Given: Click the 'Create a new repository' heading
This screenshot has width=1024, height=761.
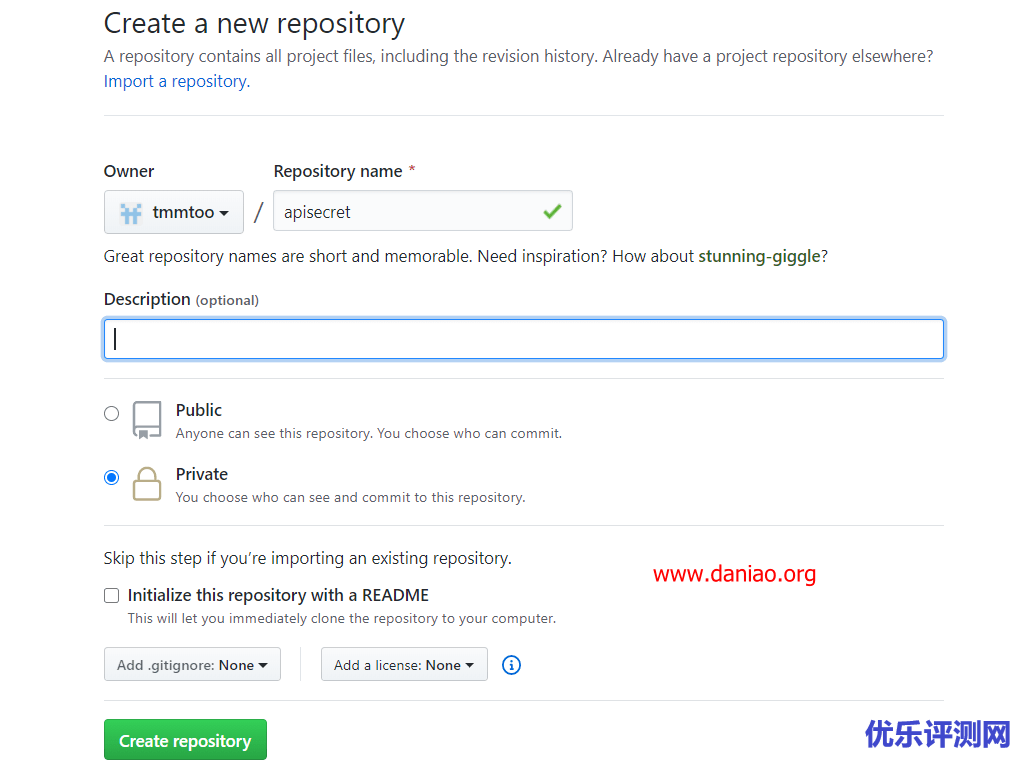Looking at the screenshot, I should (254, 24).
